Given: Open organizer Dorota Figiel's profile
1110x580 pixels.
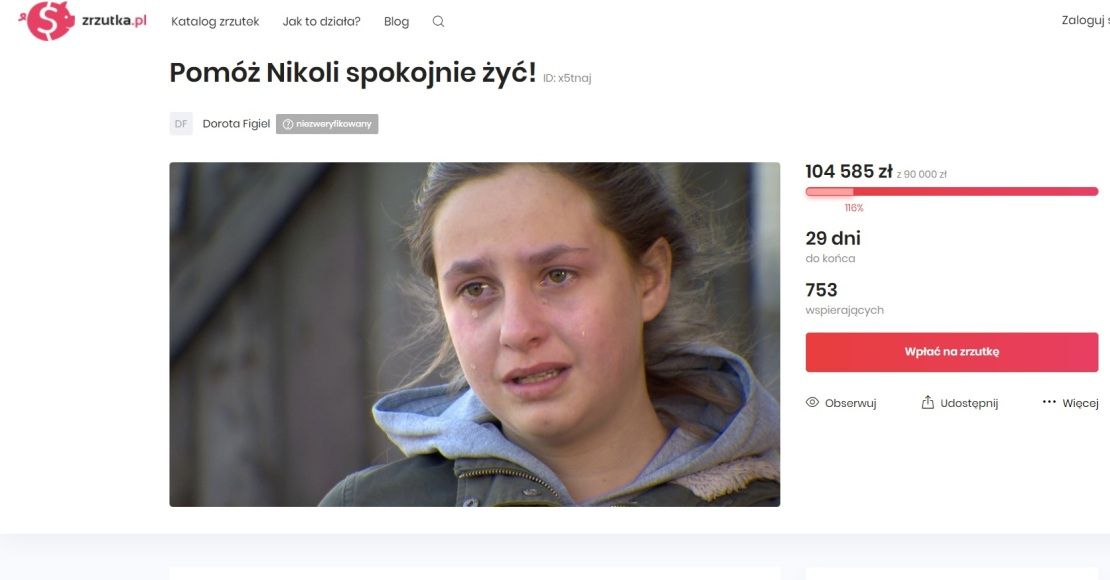Looking at the screenshot, I should click(x=236, y=124).
